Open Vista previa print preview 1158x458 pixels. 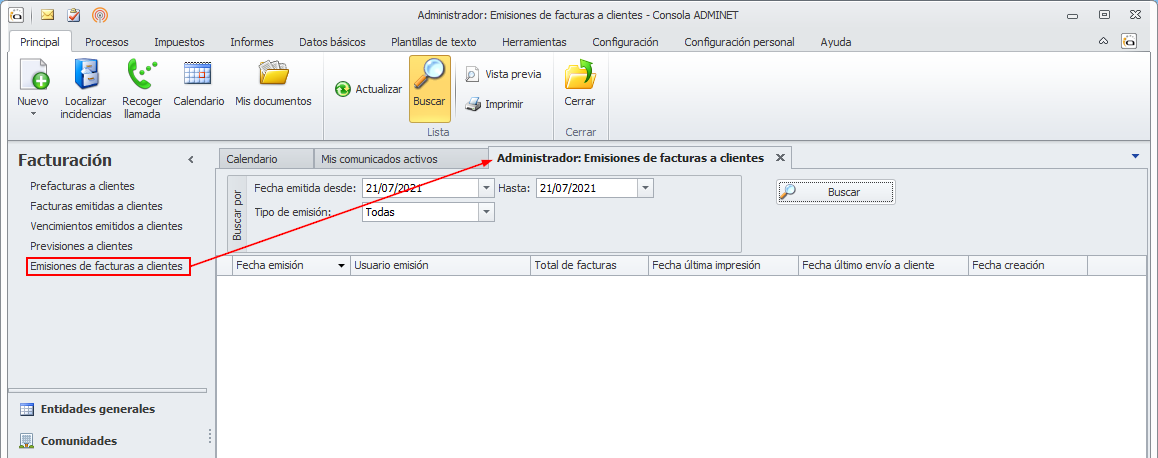pos(504,74)
